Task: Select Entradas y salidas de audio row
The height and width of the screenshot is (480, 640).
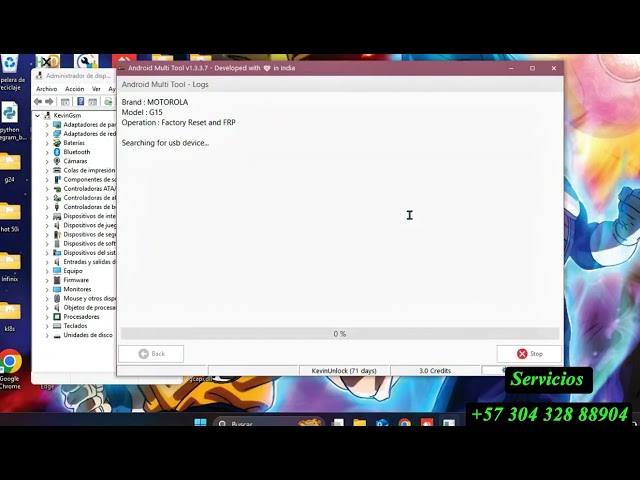Action: pos(84,262)
